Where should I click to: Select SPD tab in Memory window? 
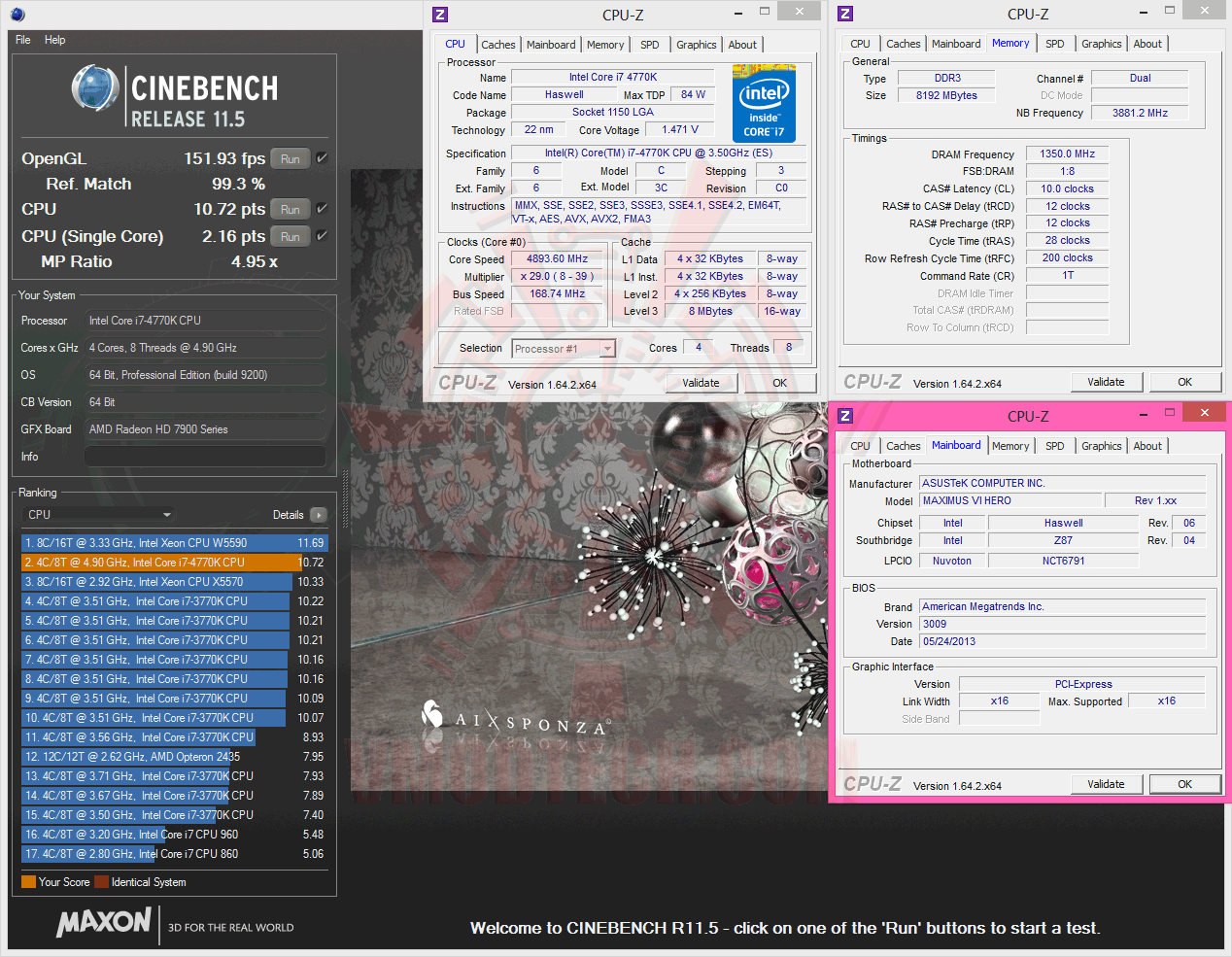[1055, 44]
